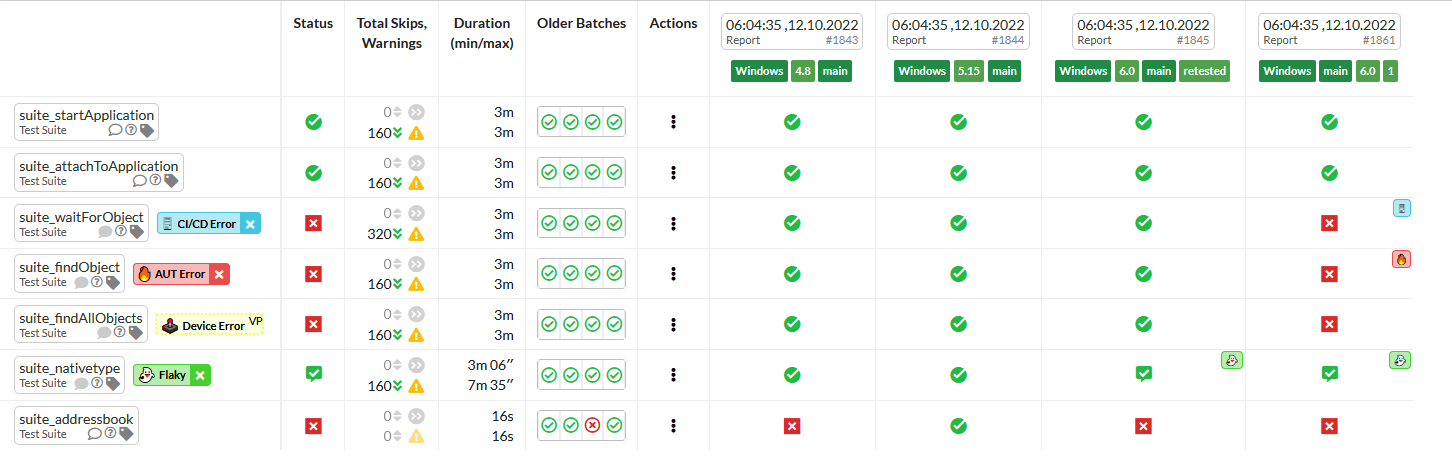The image size is (1452, 464).
Task: Remove the Flaky label from suite_nativetype
Action: click(200, 375)
